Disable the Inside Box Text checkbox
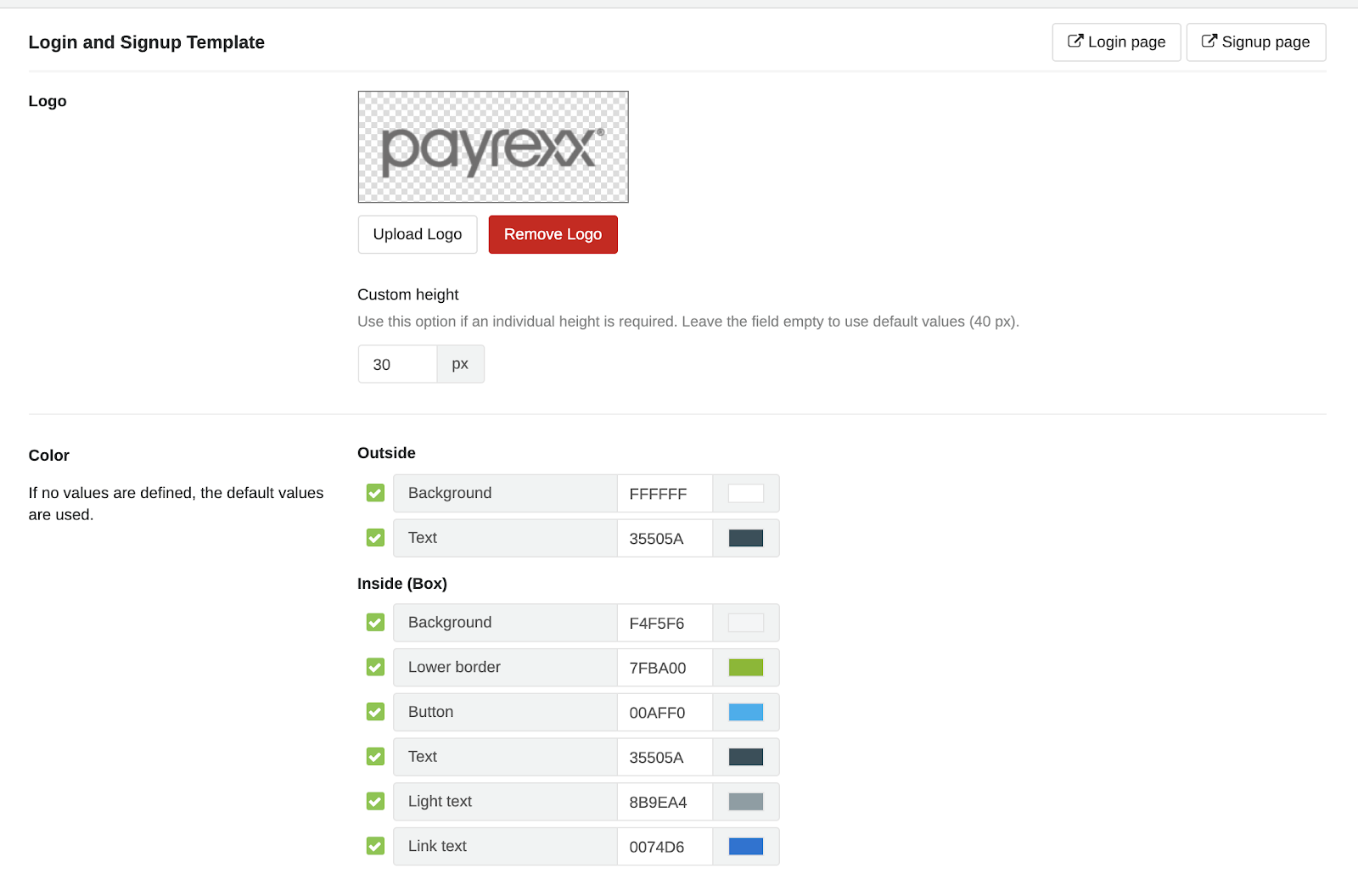Viewport: 1358px width, 896px height. pos(375,757)
